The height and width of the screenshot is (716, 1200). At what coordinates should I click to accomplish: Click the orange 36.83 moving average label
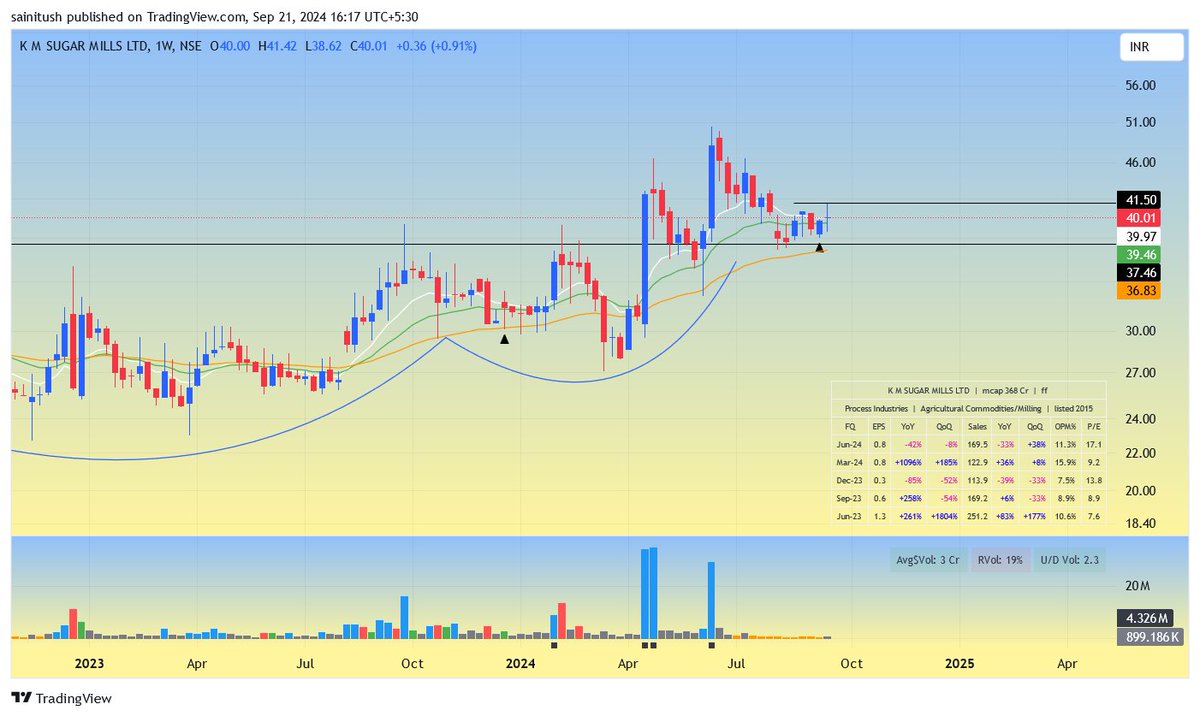pos(1141,289)
